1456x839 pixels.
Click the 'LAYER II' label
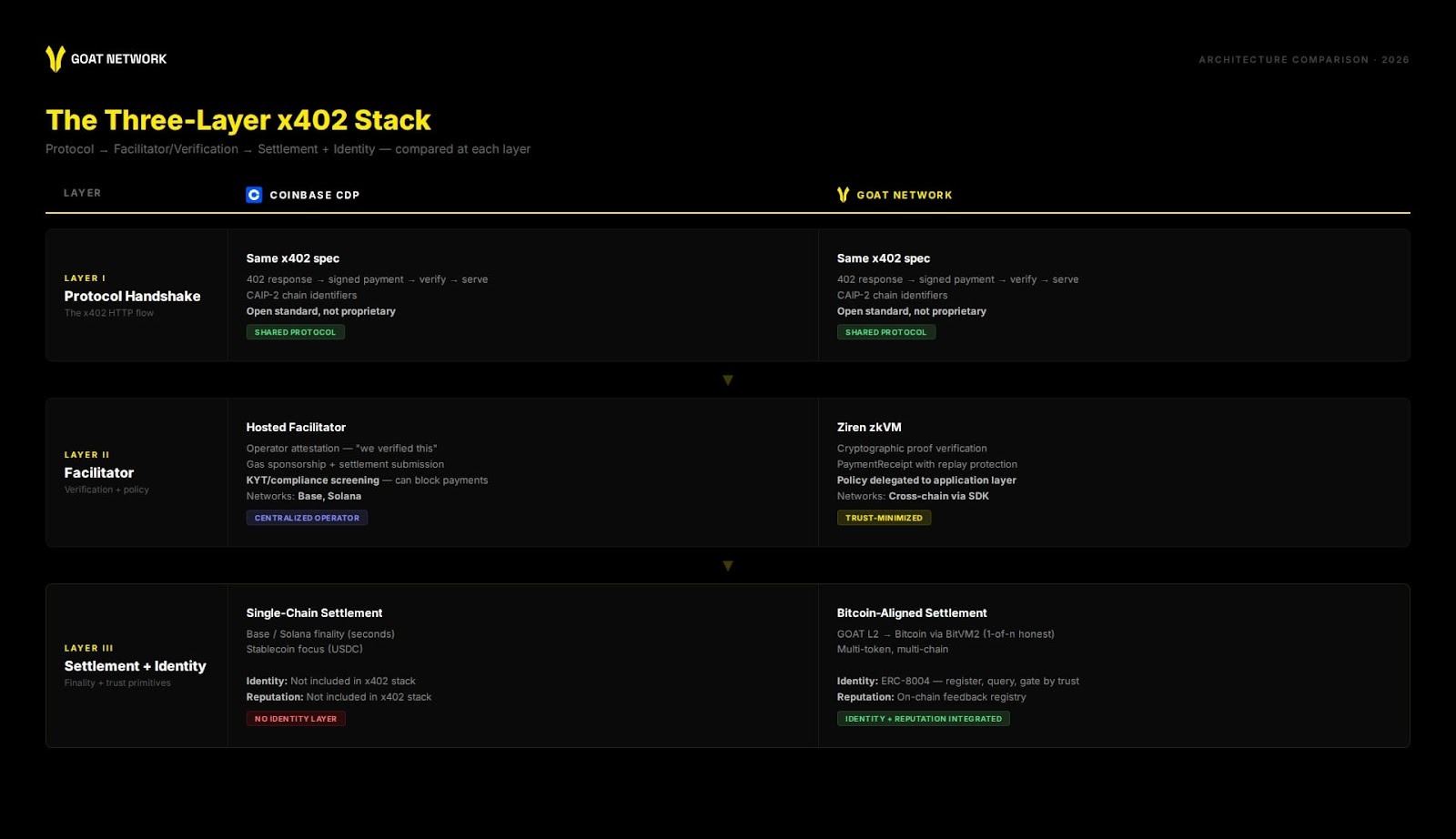[86, 455]
